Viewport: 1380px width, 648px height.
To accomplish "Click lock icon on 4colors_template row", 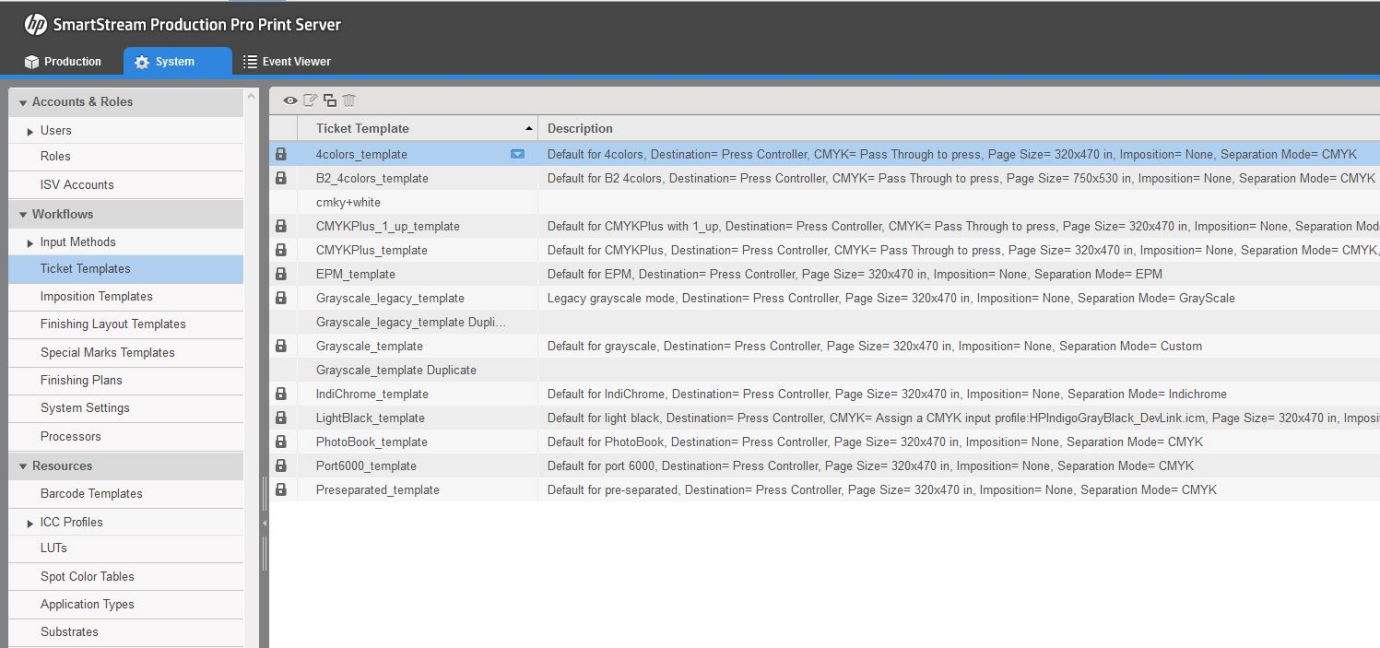I will [281, 154].
